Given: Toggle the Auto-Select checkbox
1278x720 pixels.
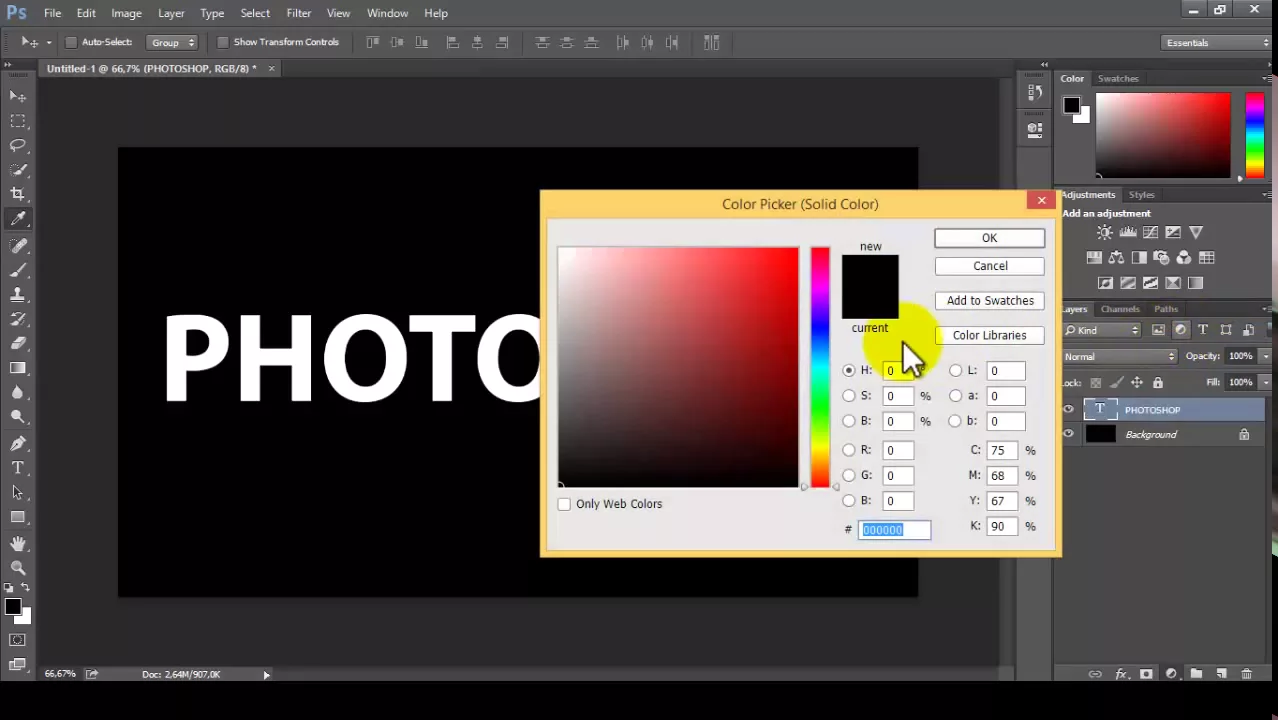Looking at the screenshot, I should coord(71,42).
